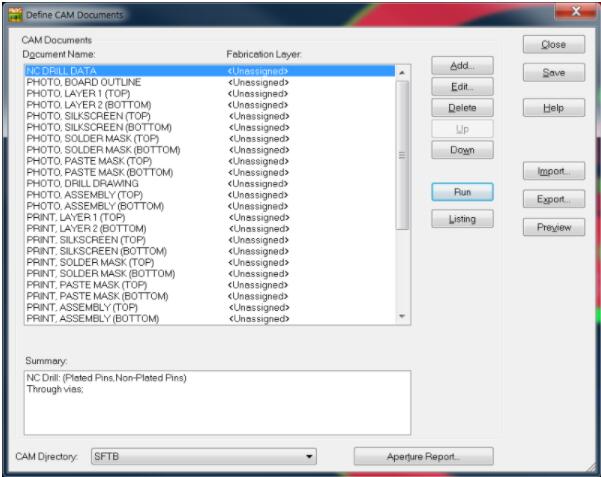Click the document list scrollbar thumb
This screenshot has height=477, width=601.
coord(402,155)
